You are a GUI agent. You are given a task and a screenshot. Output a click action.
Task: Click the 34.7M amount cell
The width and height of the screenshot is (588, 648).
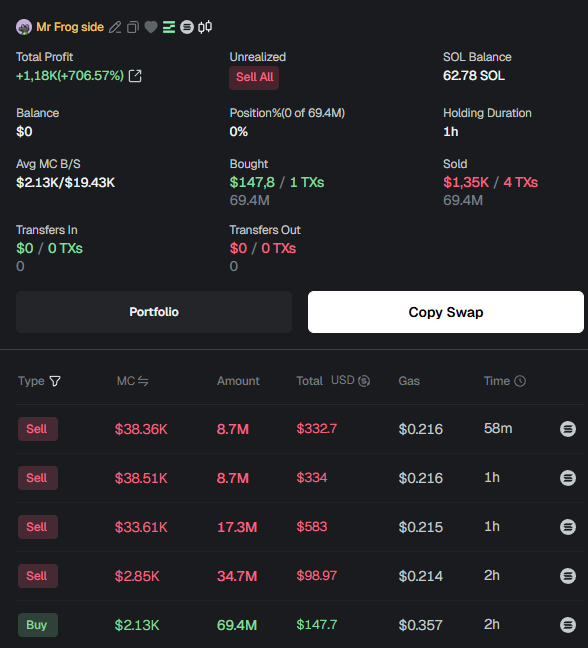point(237,576)
